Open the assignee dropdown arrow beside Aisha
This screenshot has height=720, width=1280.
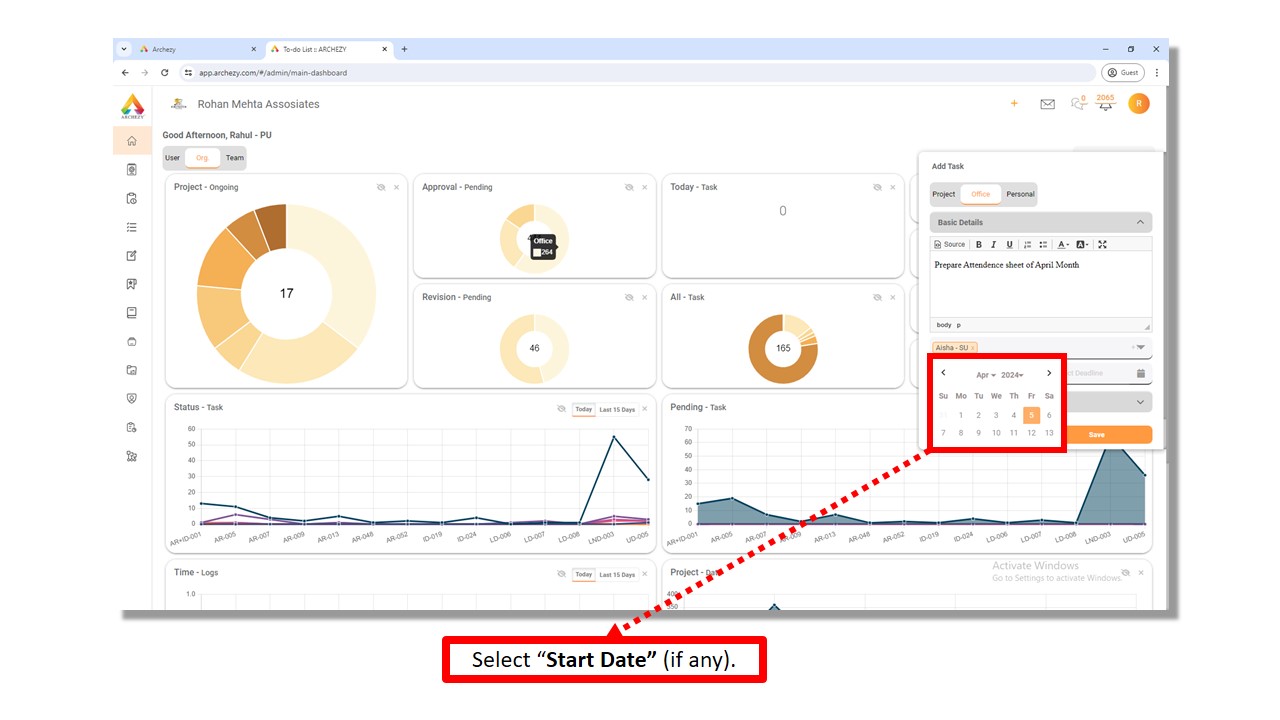[1140, 347]
